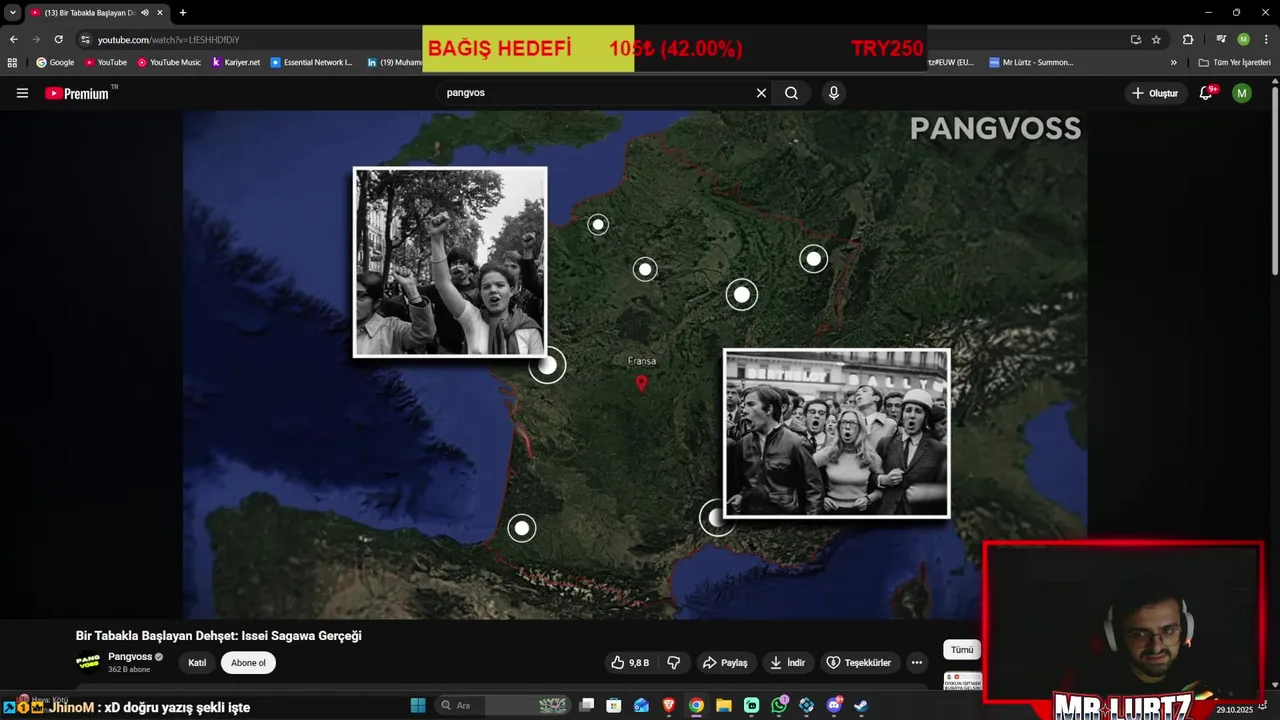Open the Kariyer.net bookmark
This screenshot has height=720, width=1280.
[x=235, y=62]
